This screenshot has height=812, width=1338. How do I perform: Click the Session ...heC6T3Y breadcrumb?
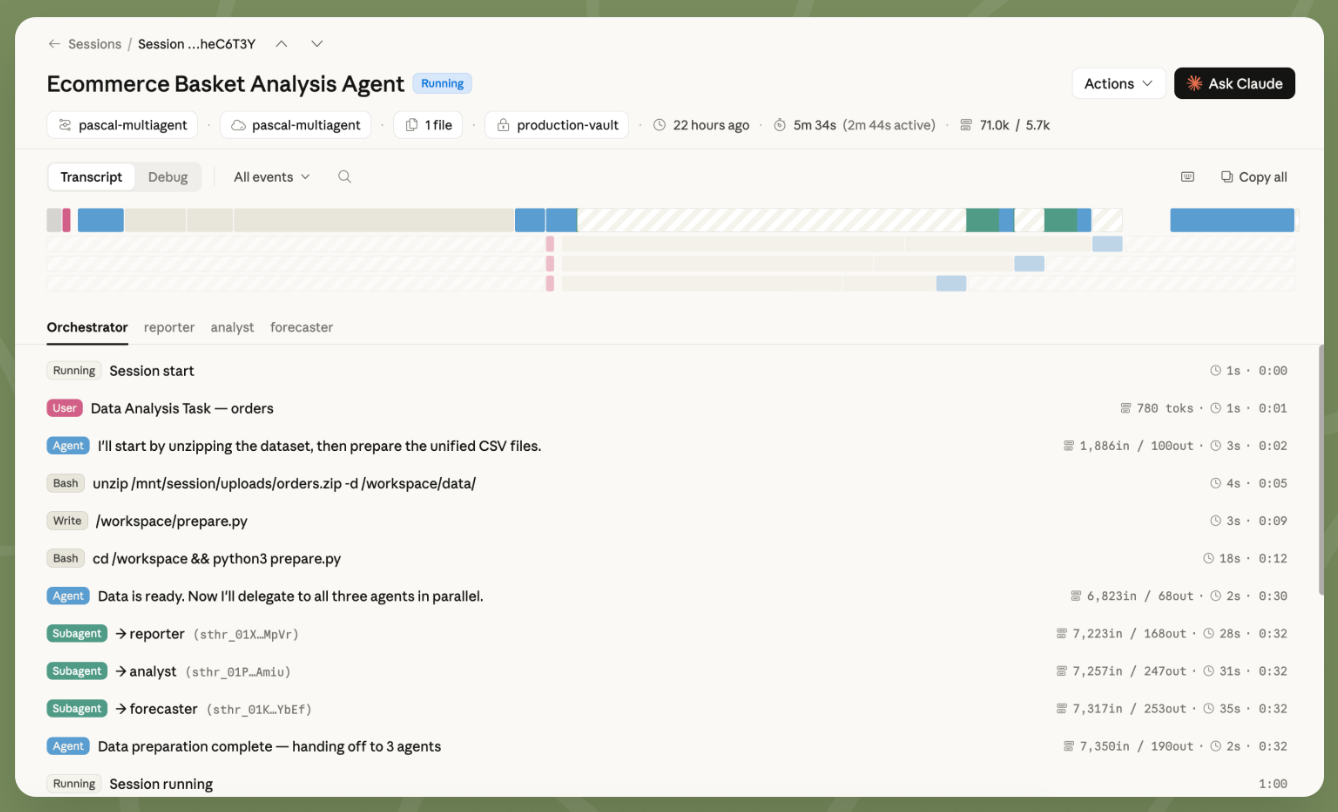(x=197, y=44)
